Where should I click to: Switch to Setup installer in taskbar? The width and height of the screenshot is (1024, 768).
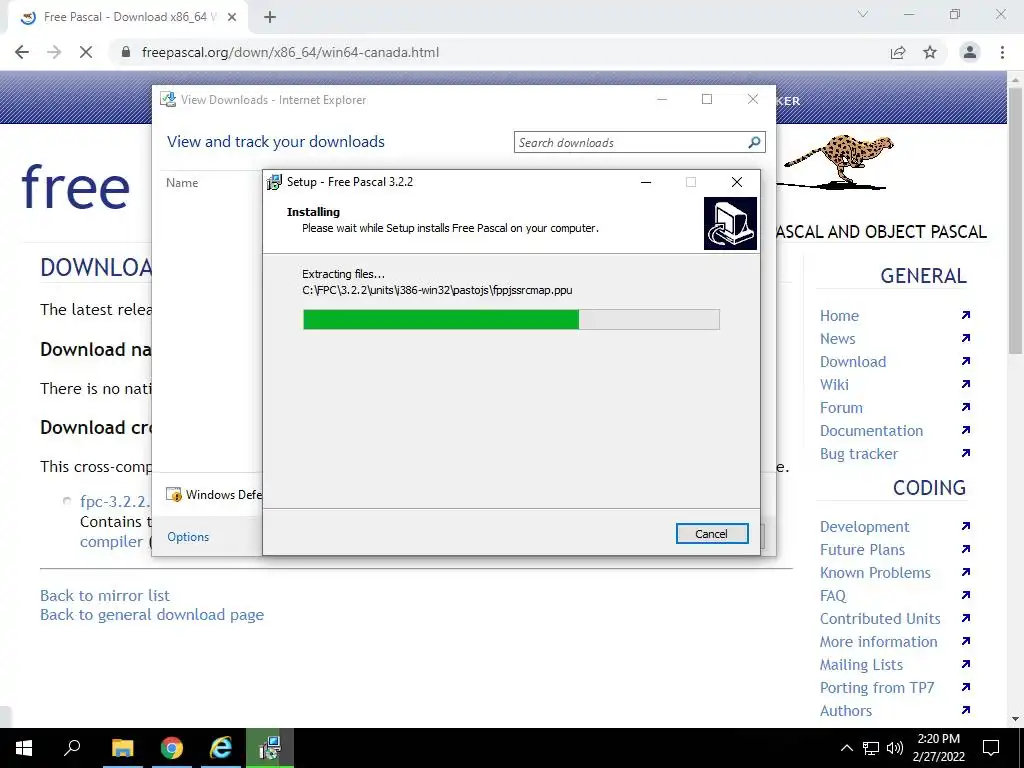(x=270, y=748)
